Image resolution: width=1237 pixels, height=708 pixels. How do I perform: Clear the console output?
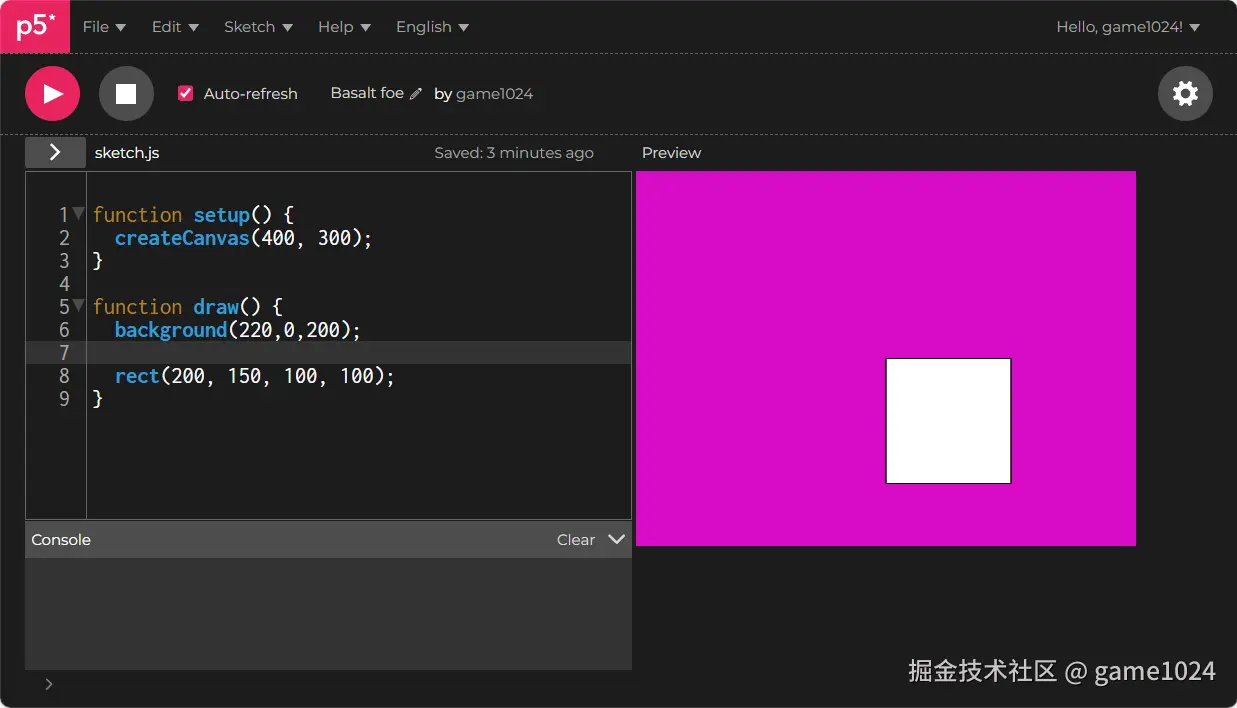(576, 539)
